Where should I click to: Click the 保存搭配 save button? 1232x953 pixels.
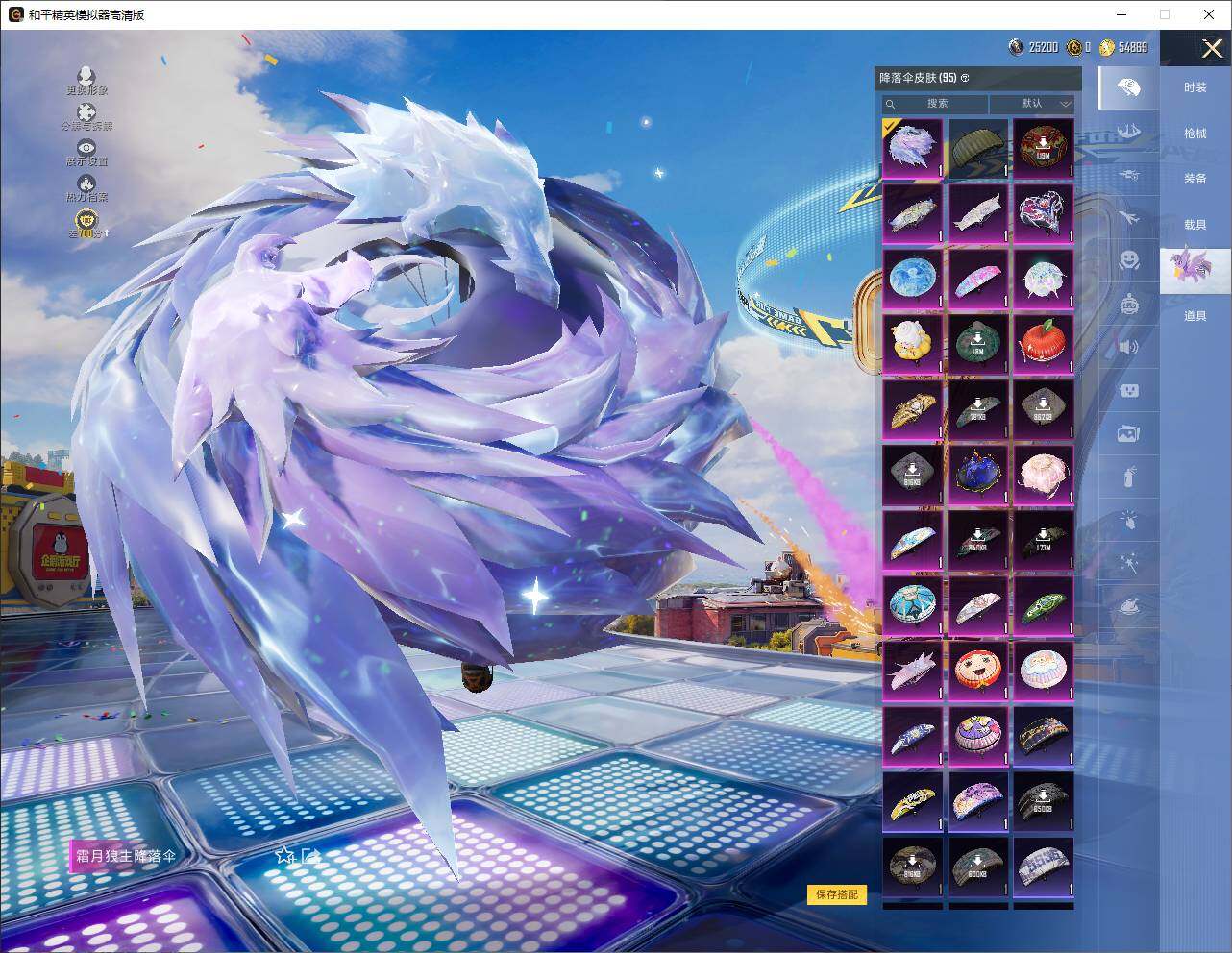[x=836, y=894]
